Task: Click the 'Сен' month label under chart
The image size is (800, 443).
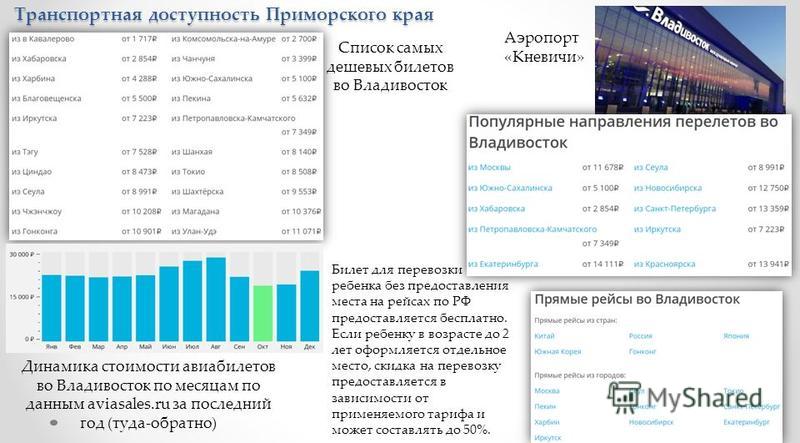Action: click(x=239, y=347)
